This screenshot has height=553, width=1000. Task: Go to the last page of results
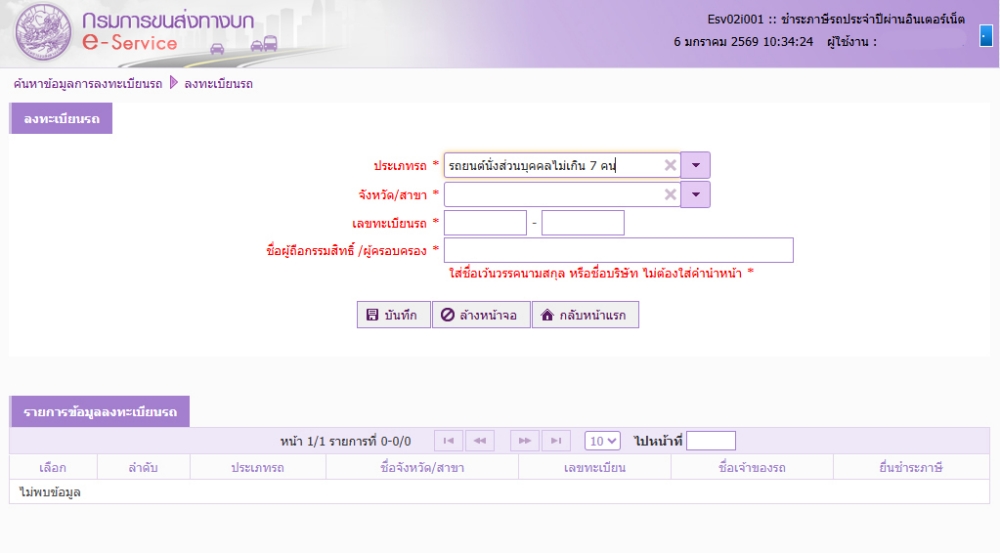[x=556, y=441]
